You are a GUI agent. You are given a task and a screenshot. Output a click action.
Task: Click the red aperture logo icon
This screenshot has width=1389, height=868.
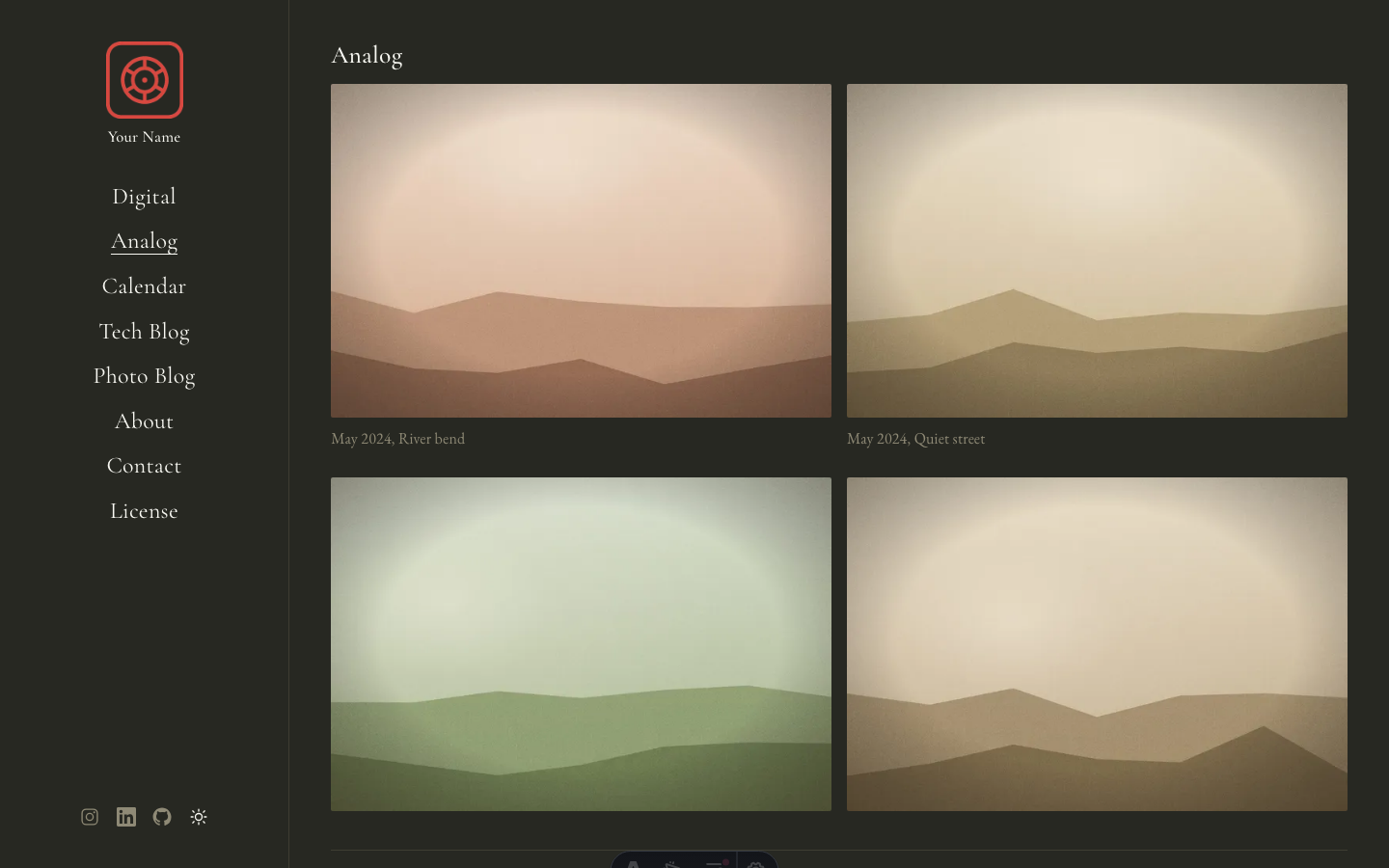(x=145, y=80)
